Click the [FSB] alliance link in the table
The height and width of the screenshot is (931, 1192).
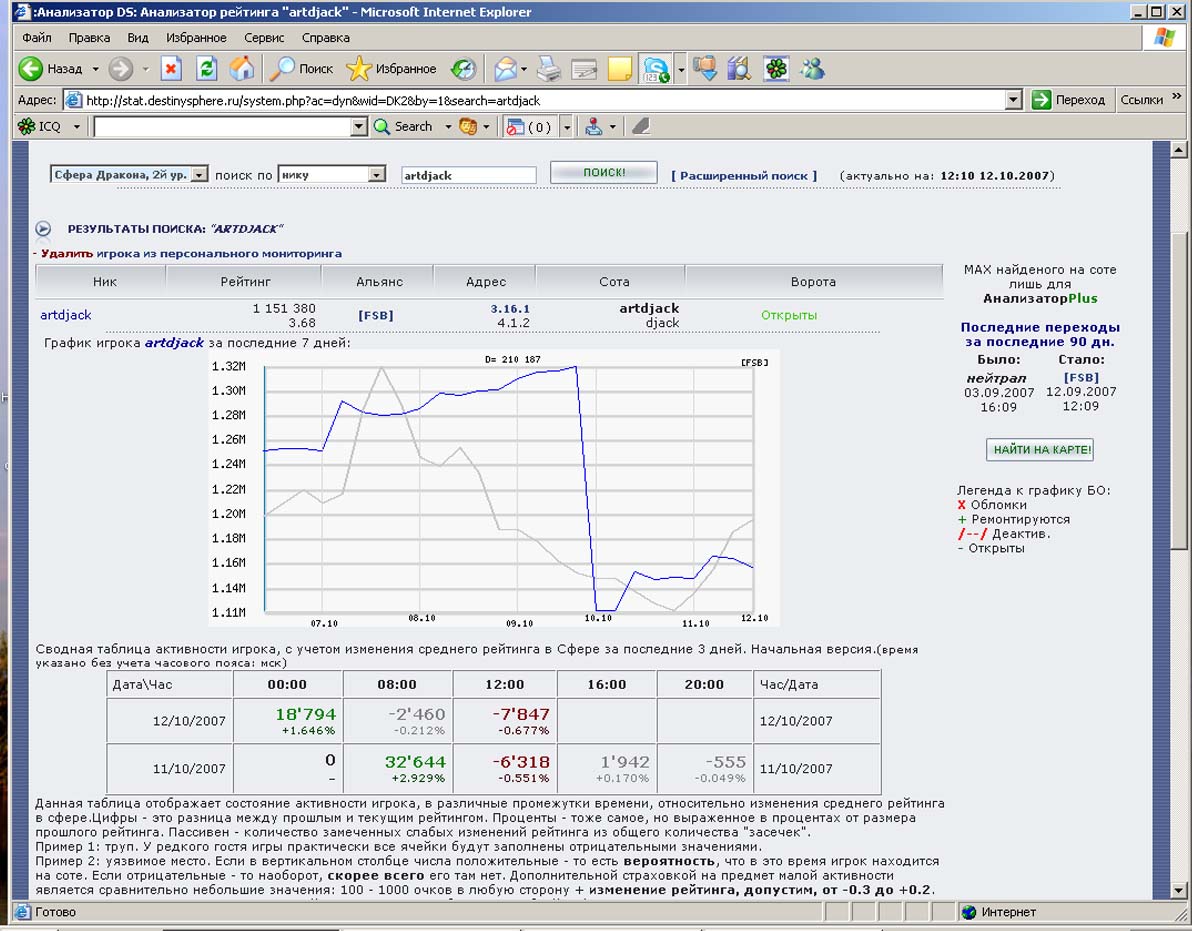coord(376,315)
